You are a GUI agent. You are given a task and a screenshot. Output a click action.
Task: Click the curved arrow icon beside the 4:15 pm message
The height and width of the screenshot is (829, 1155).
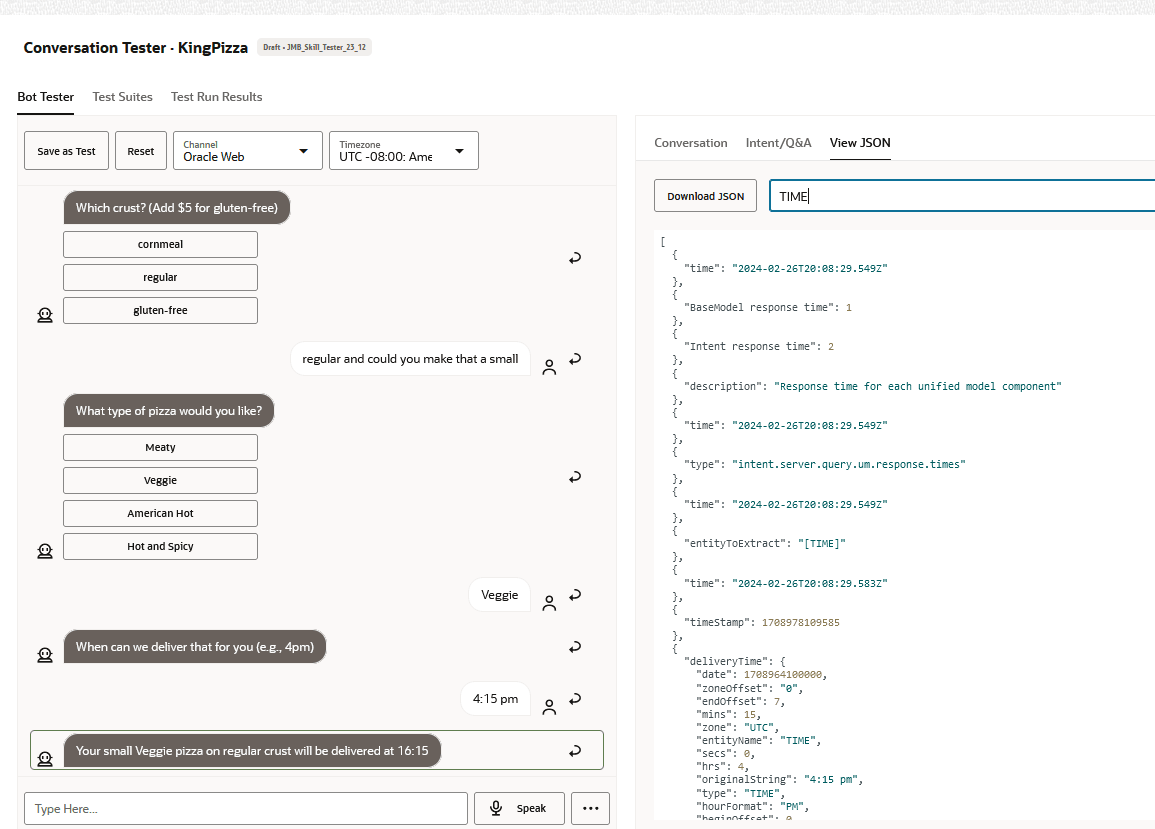click(x=575, y=699)
